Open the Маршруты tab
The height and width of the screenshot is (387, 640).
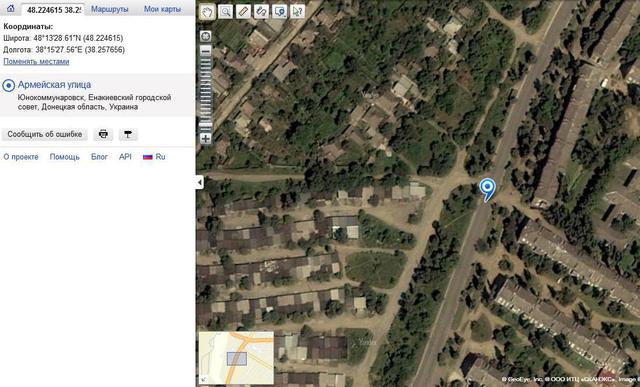click(x=109, y=9)
